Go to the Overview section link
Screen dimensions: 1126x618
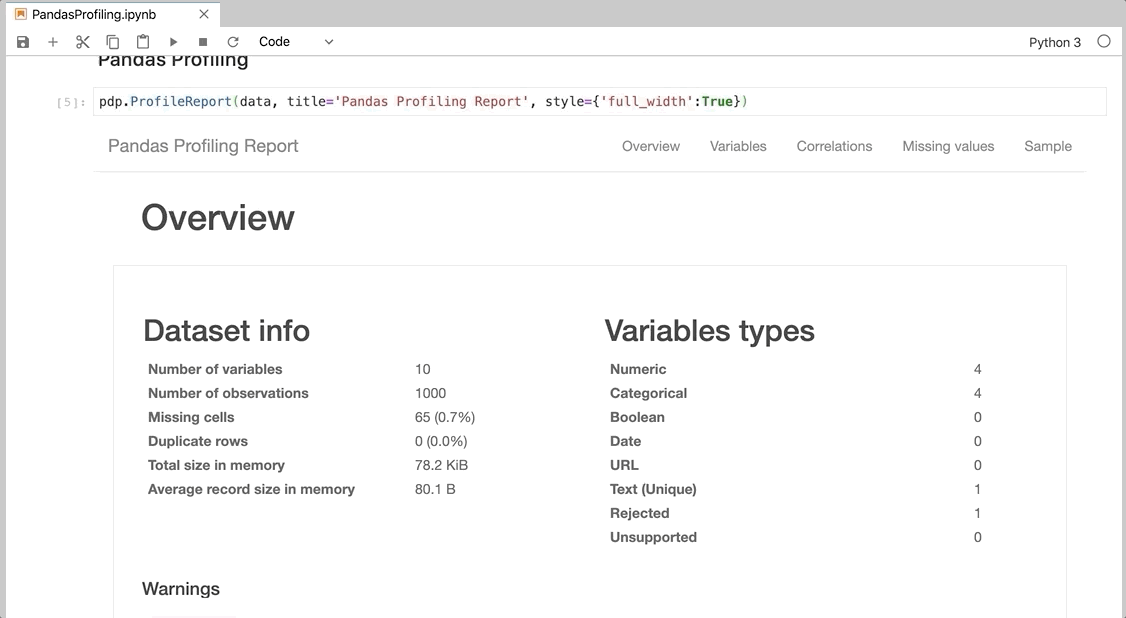(x=651, y=146)
